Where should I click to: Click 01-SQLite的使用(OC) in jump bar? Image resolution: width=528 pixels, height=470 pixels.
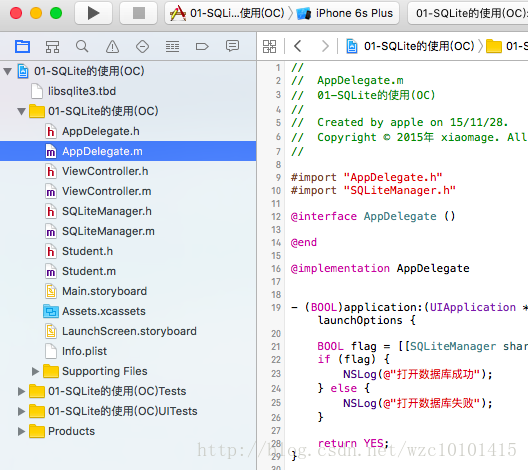point(419,46)
